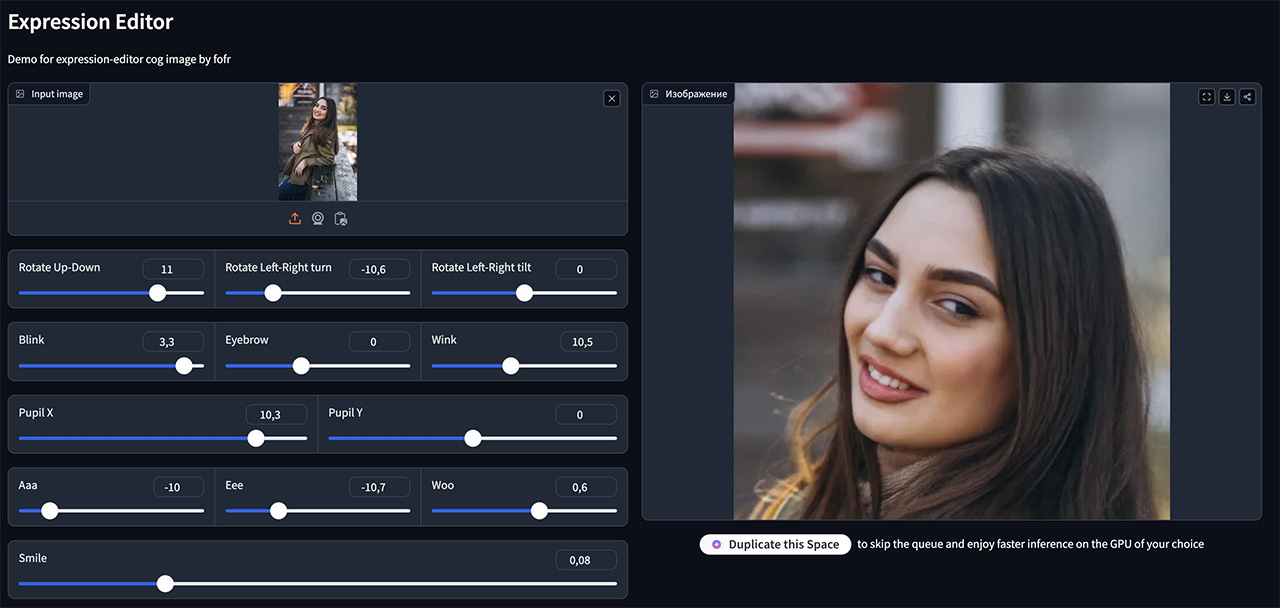The image size is (1280, 608).
Task: Click the Blink value field showing 3,3
Action: coord(173,342)
